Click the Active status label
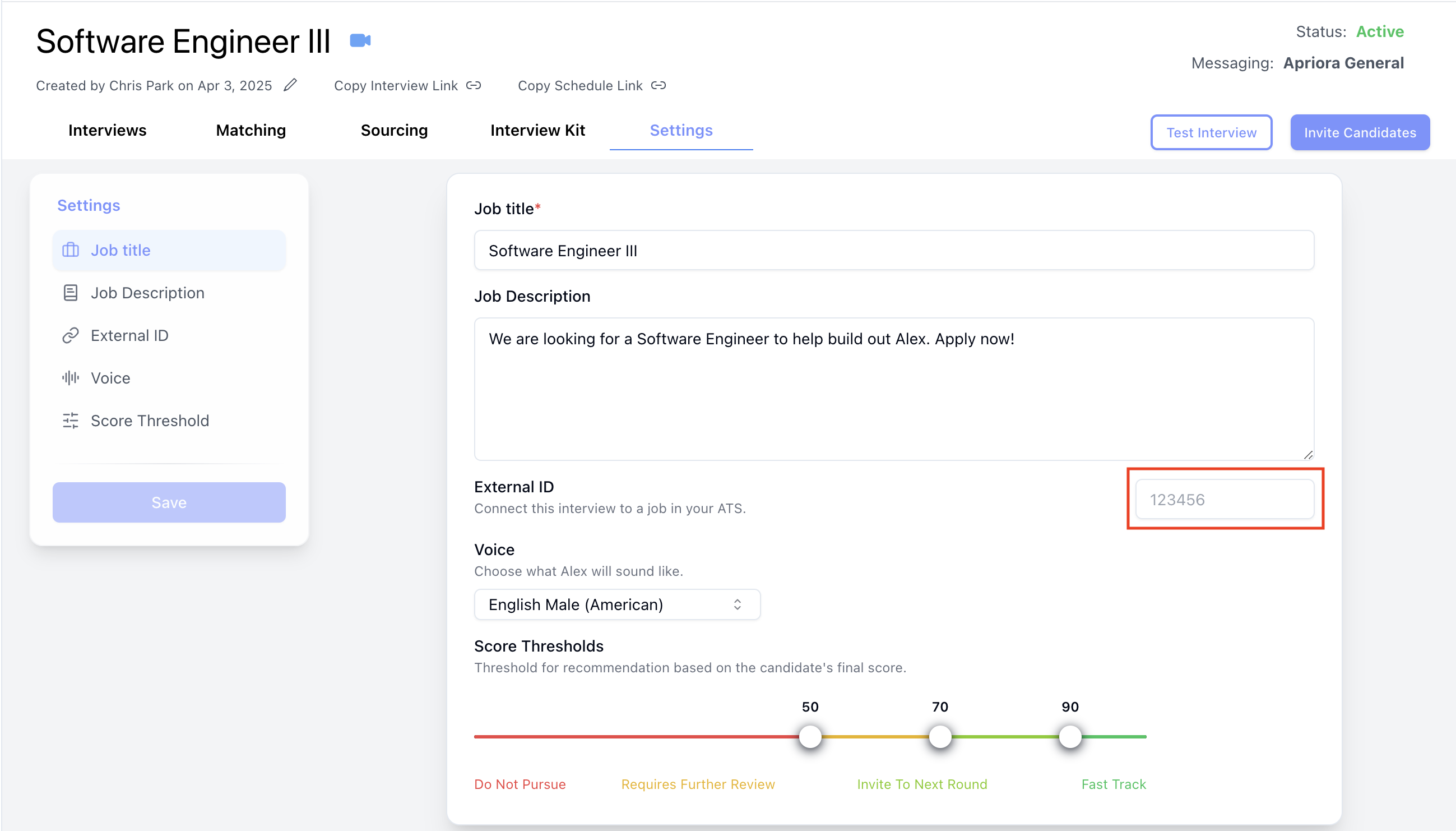Screen dimensions: 1456x831 1380,31
